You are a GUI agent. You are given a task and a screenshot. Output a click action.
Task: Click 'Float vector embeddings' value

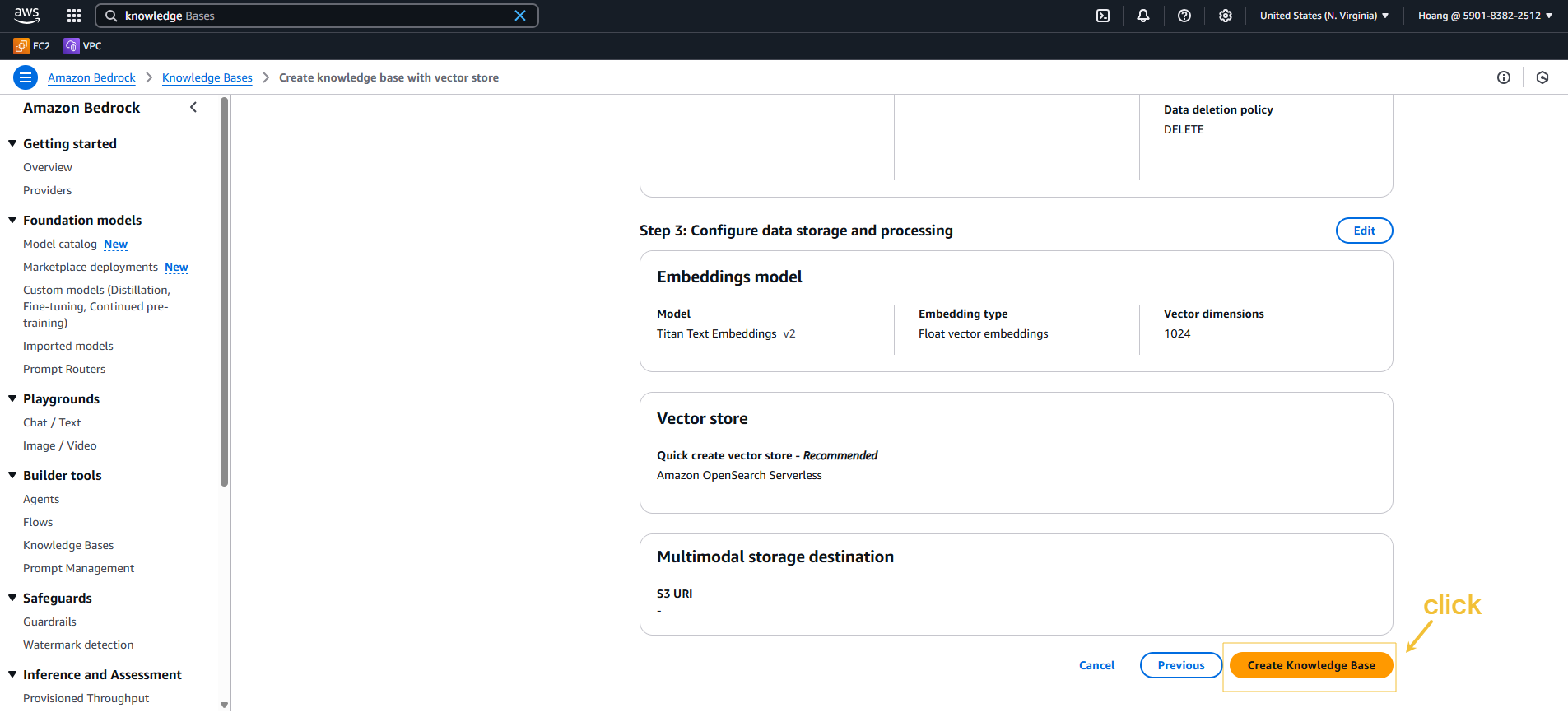click(983, 333)
